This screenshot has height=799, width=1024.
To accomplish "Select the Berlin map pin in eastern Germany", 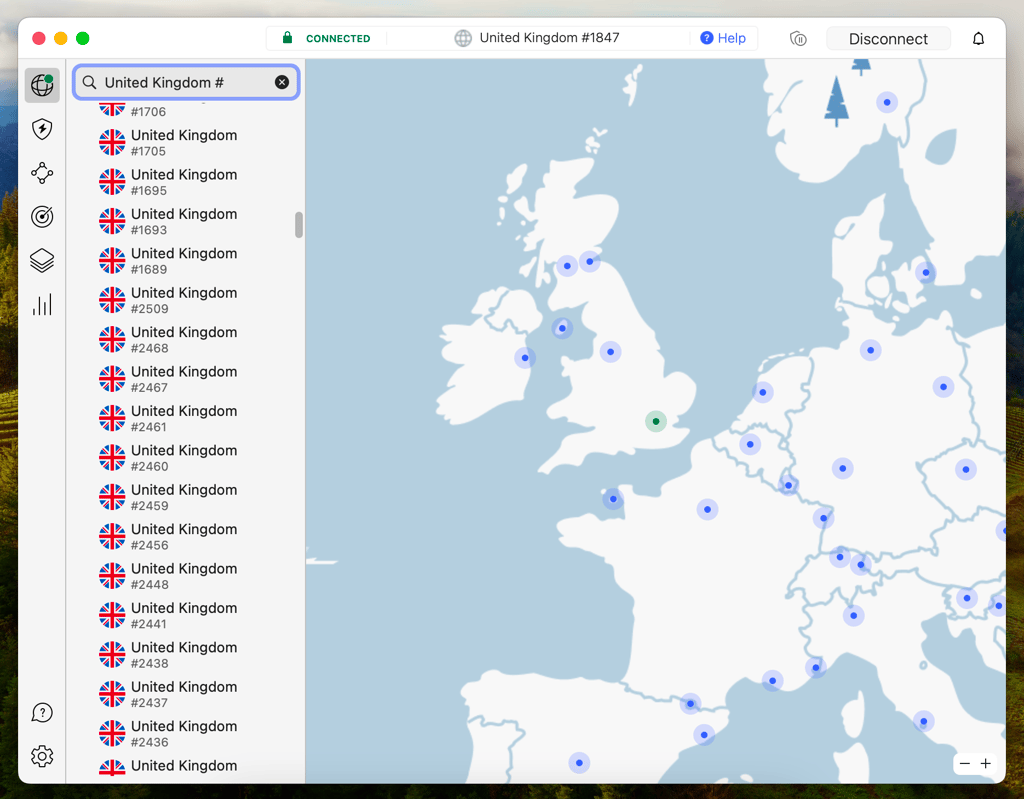I will coord(943,387).
